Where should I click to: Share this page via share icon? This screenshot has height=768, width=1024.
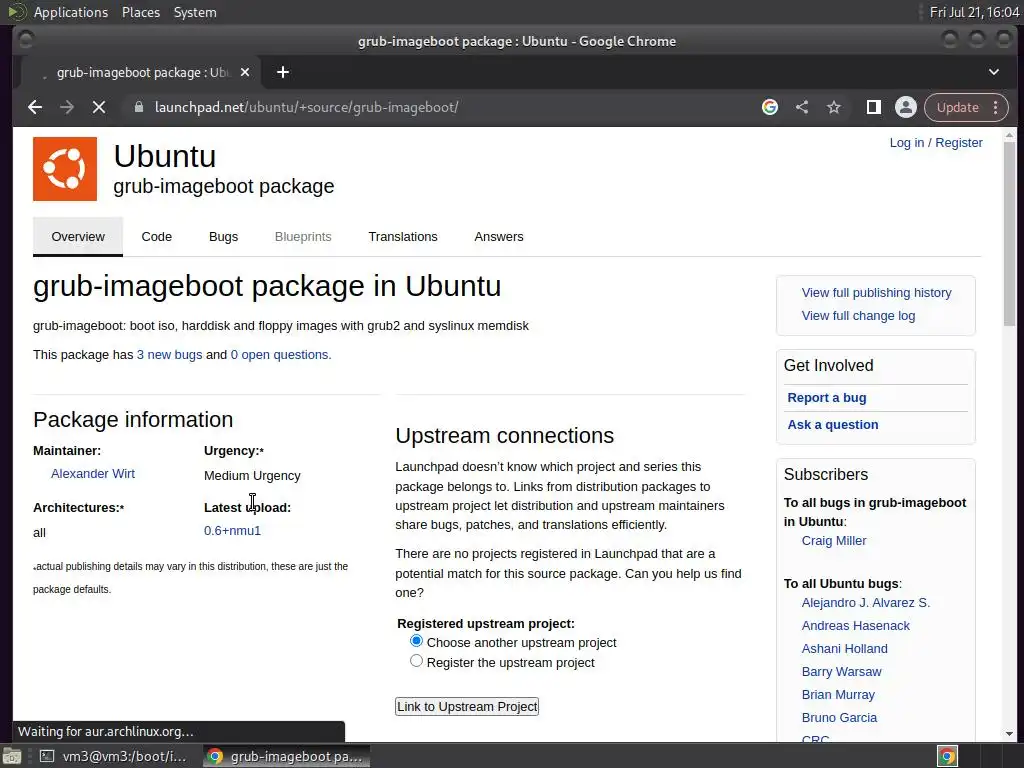[802, 107]
